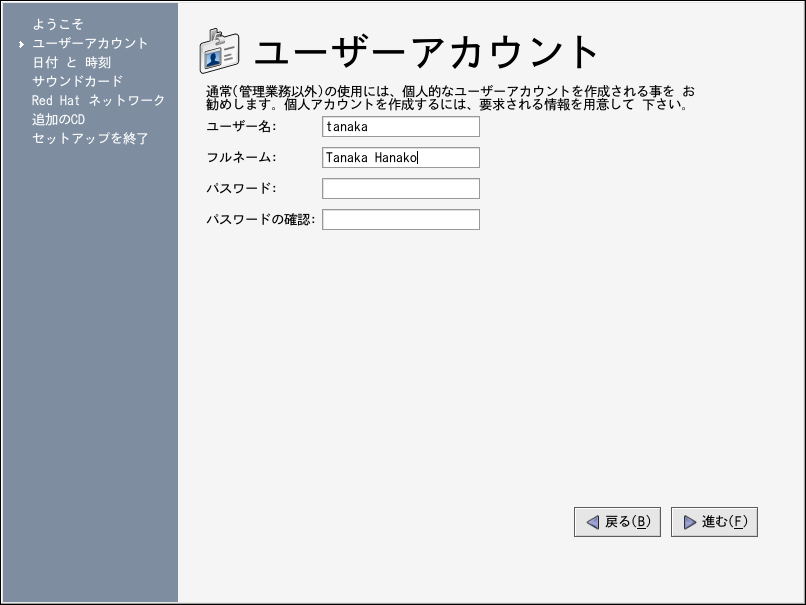
Task: Focus the パスワードの確認 input field
Action: click(x=400, y=220)
